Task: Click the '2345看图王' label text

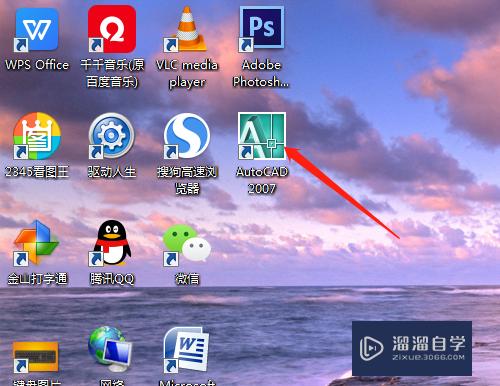Action: (x=37, y=172)
